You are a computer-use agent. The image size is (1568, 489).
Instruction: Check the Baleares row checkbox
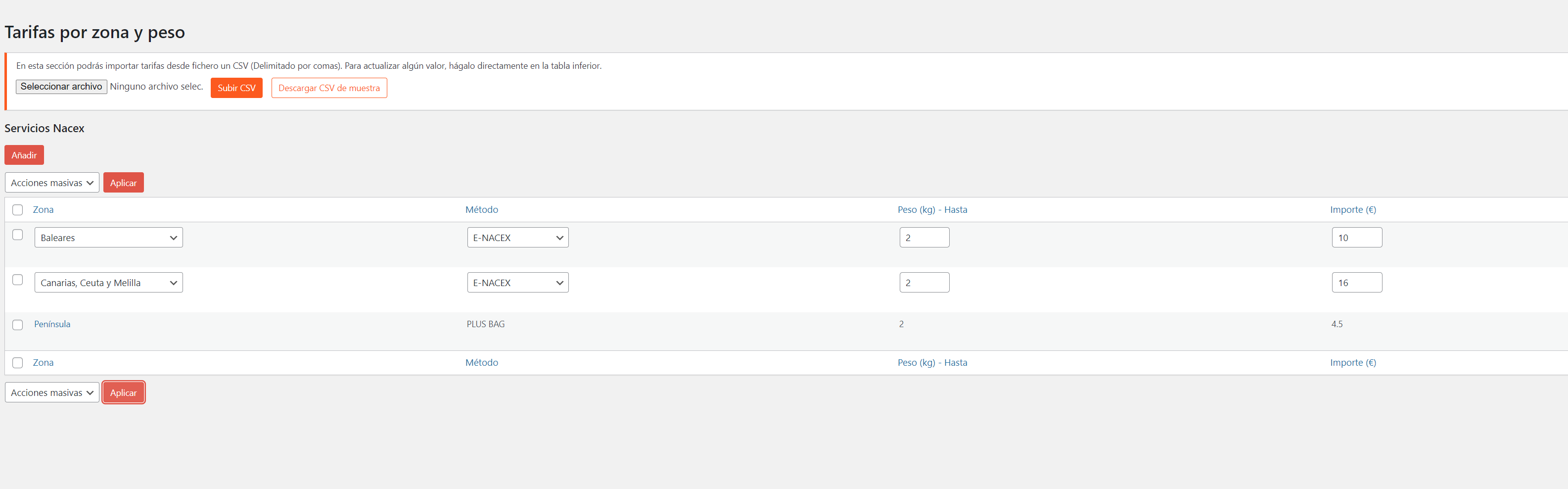18,235
